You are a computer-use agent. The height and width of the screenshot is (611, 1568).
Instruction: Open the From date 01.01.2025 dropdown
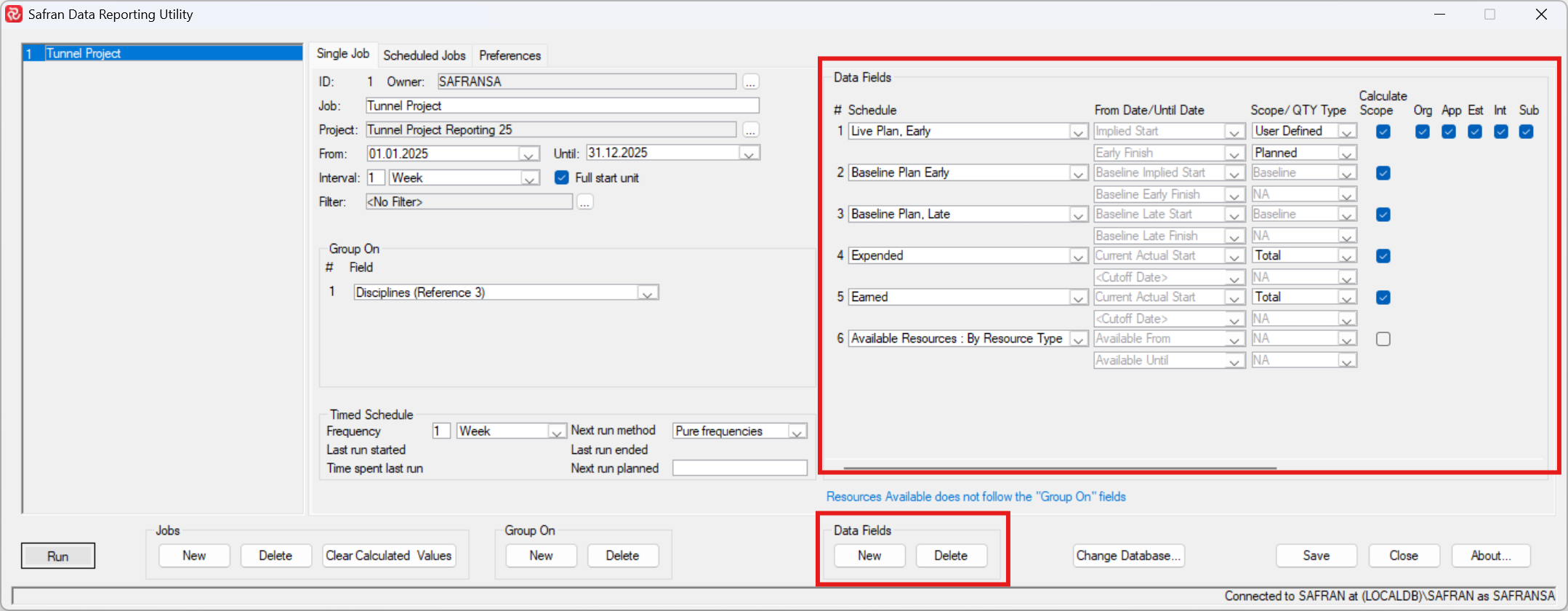point(529,154)
